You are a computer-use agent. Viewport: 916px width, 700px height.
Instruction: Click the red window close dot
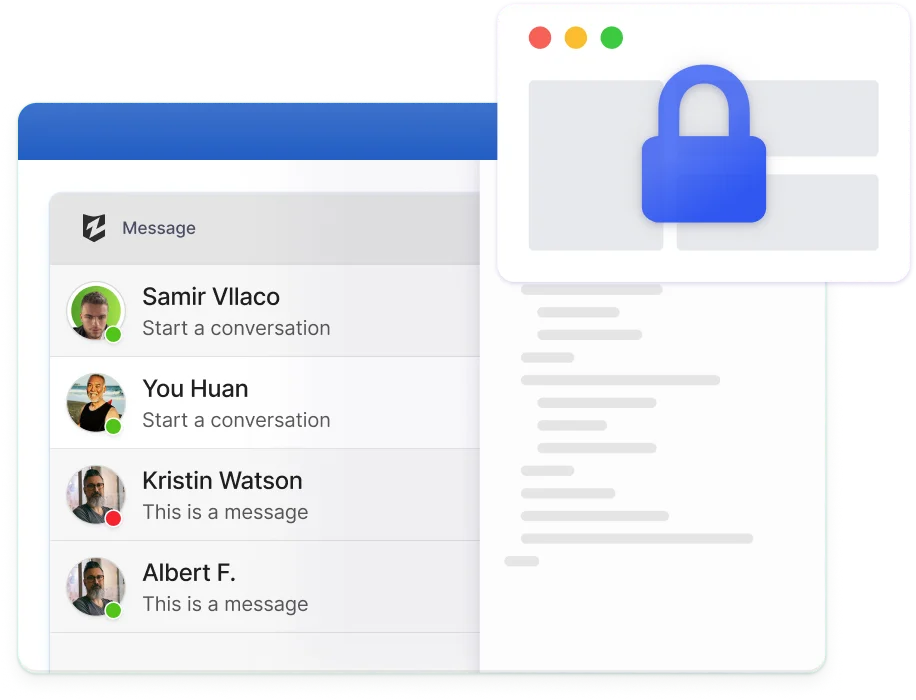tap(540, 38)
